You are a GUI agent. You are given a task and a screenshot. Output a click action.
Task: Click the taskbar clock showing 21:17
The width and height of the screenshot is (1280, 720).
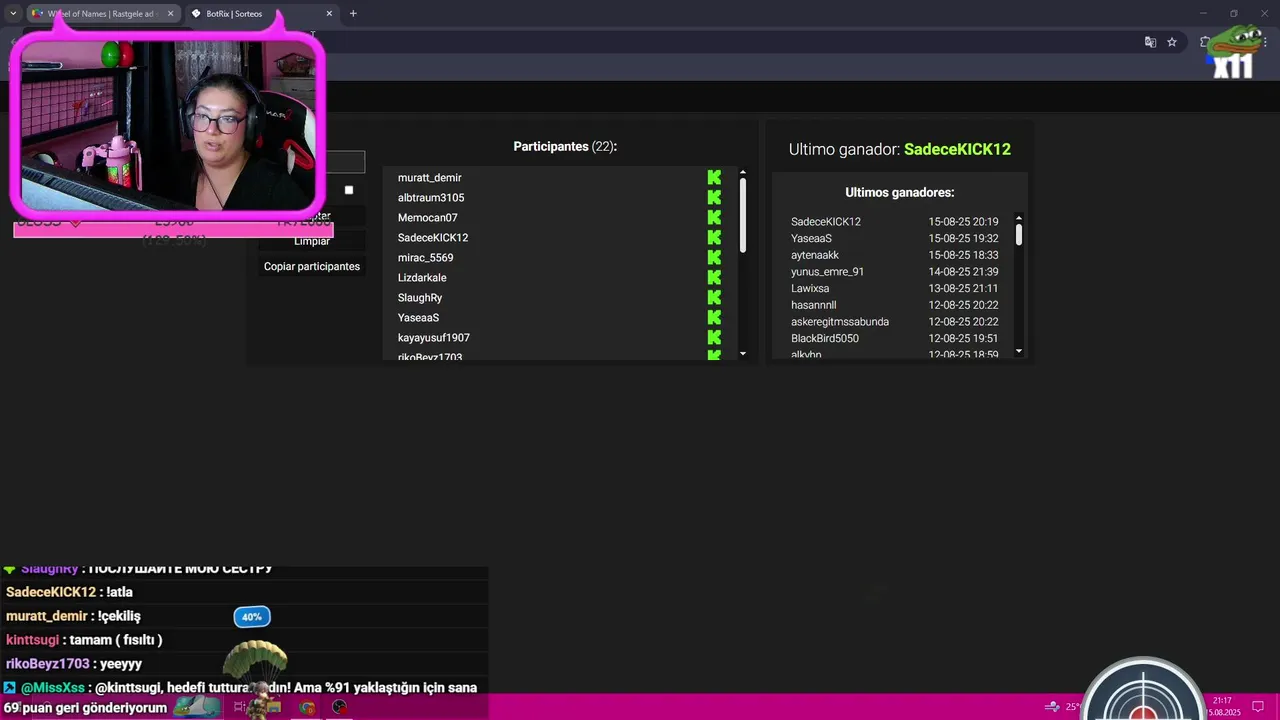click(1223, 707)
